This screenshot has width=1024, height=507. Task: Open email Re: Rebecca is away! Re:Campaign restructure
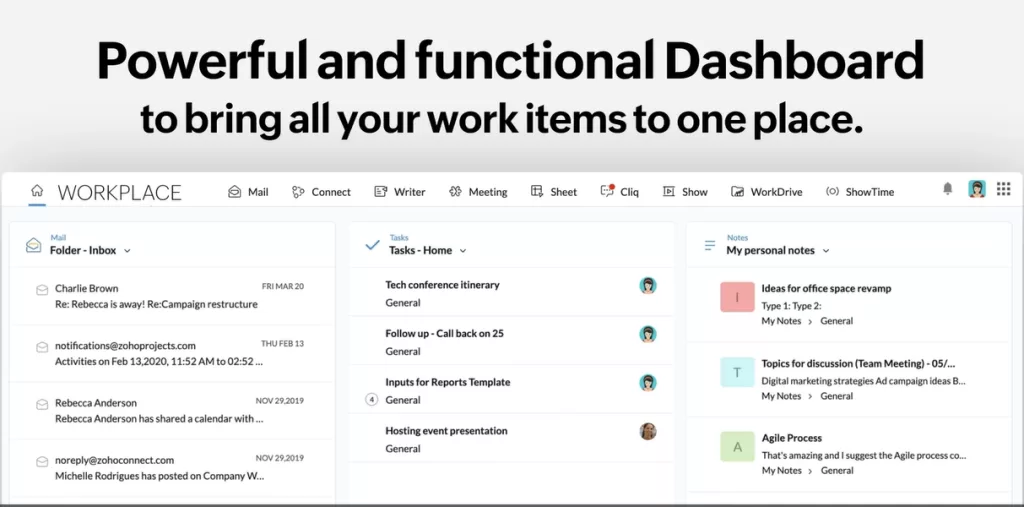point(156,304)
